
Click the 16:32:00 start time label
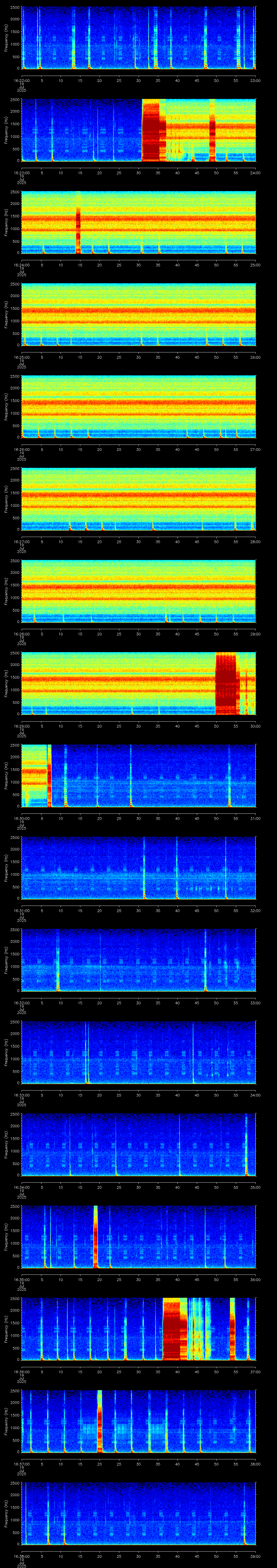click(21, 1003)
